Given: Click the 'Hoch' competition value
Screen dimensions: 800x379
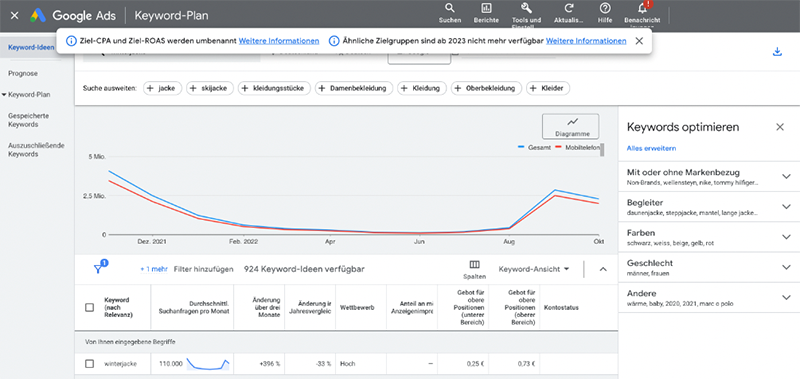Looking at the screenshot, I should click(347, 364).
